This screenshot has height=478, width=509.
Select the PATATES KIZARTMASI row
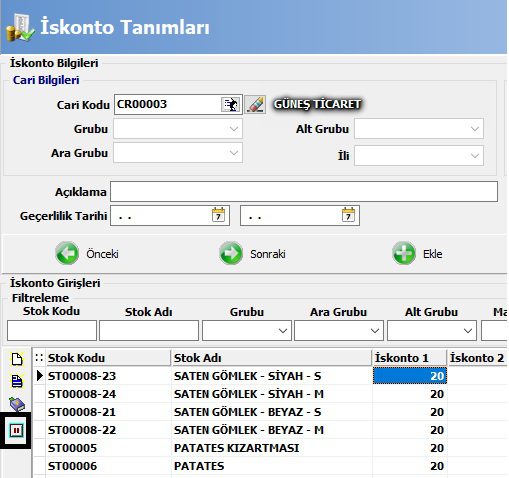coord(270,448)
